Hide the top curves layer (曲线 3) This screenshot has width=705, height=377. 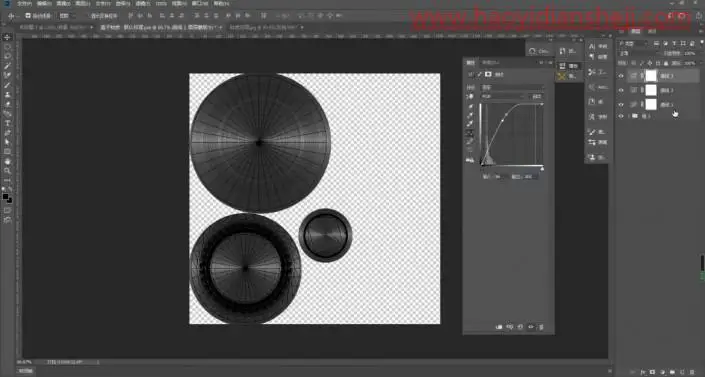tap(621, 76)
